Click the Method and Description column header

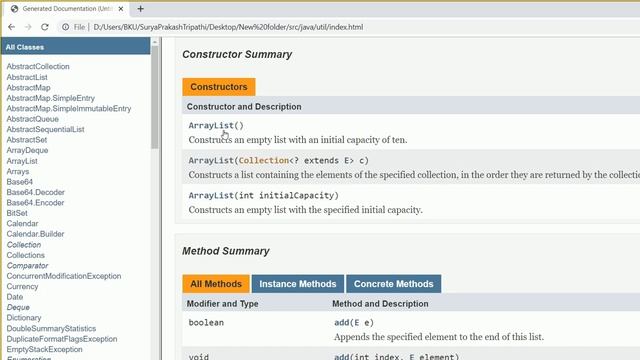coord(380,304)
